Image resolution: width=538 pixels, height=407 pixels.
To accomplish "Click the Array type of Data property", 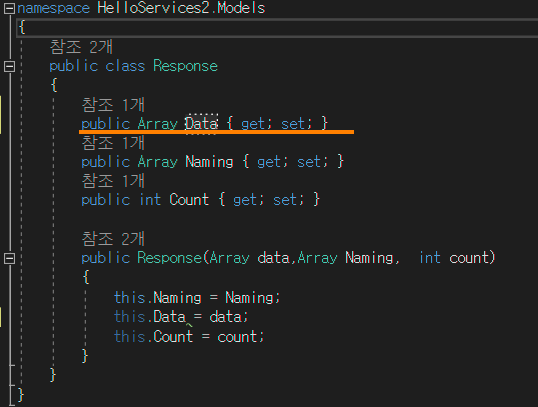I will (157, 124).
